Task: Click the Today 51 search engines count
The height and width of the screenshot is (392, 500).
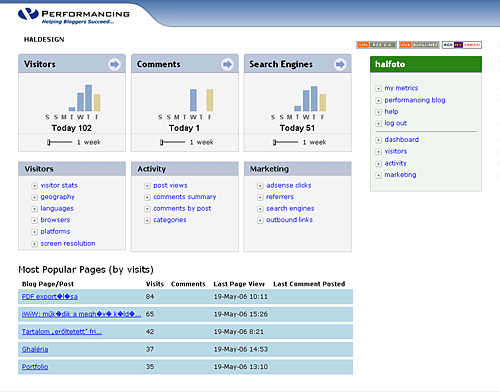Action: point(297,128)
